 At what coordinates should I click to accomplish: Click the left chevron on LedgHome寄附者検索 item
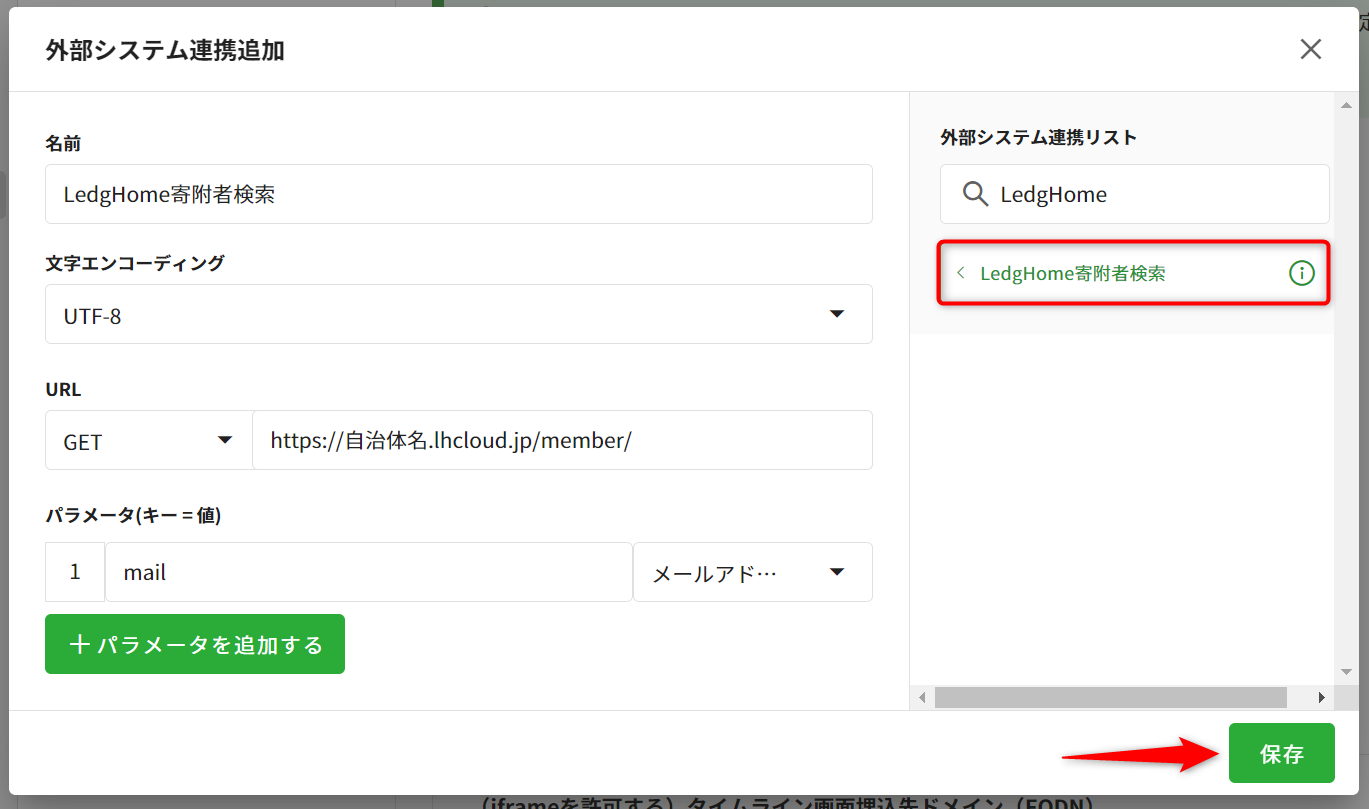961,273
